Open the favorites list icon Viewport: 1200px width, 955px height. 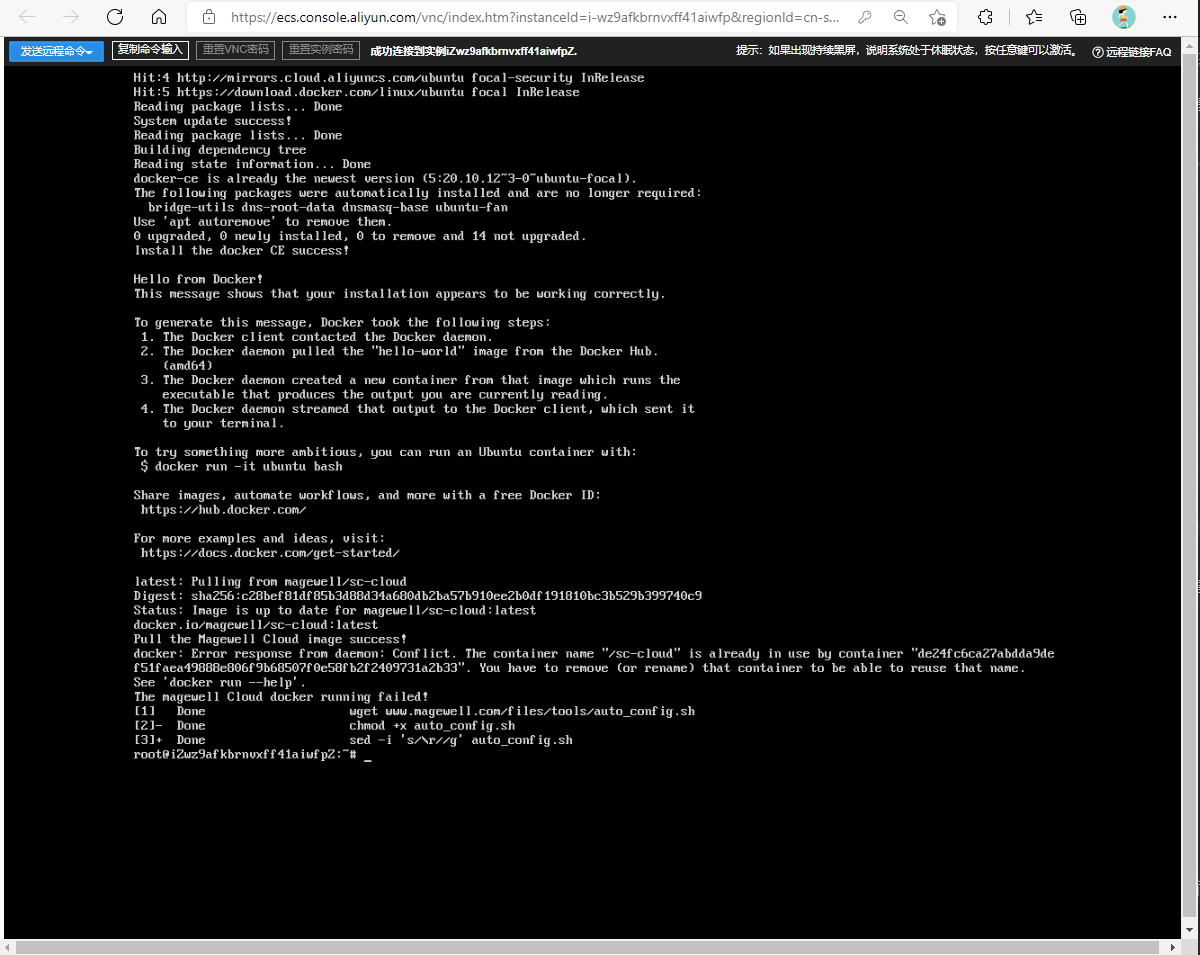click(x=1034, y=17)
